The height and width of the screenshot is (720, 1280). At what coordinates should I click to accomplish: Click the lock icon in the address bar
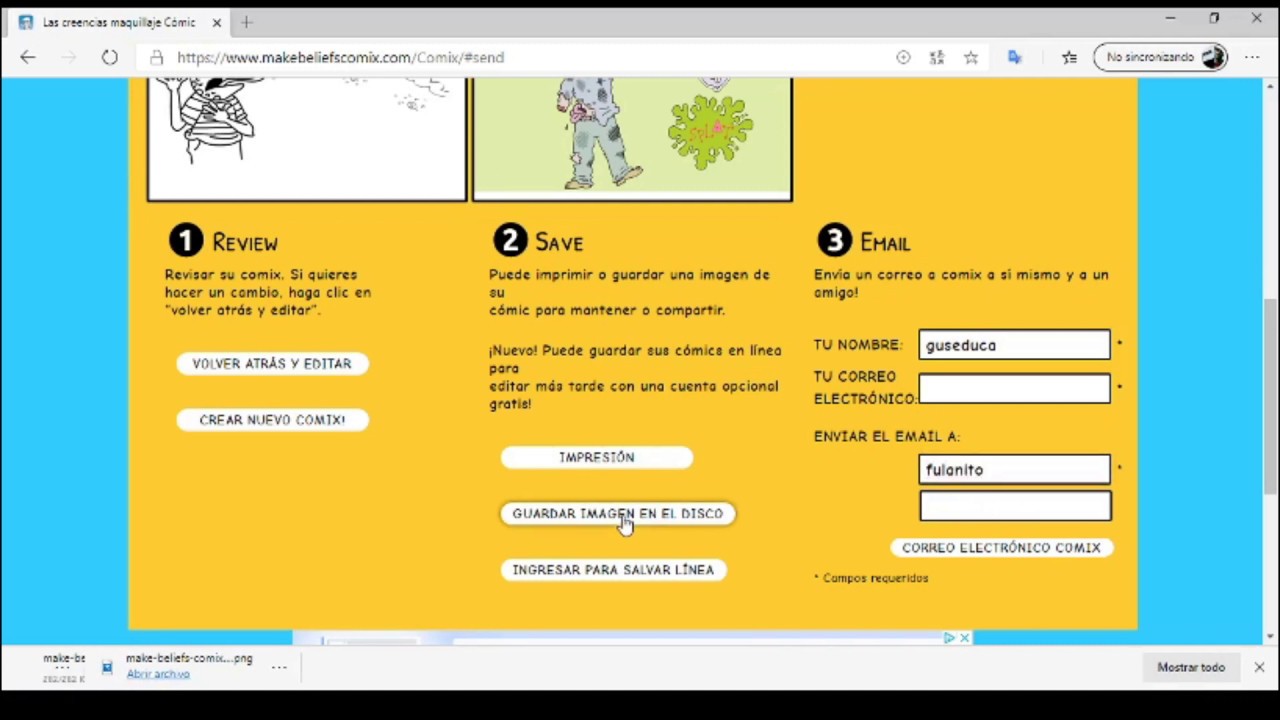click(x=156, y=58)
